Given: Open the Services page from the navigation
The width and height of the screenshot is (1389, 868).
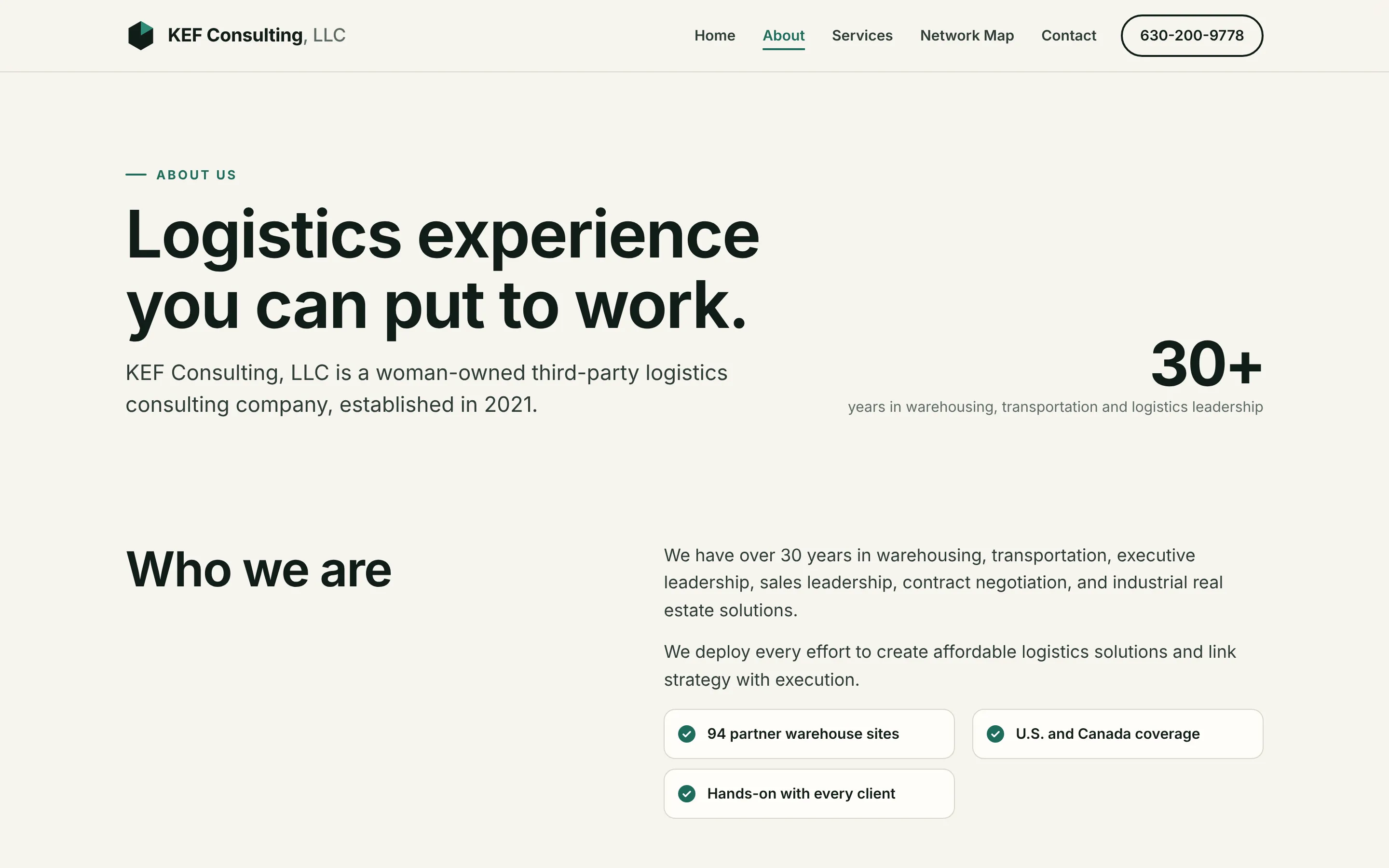Looking at the screenshot, I should pos(862,36).
